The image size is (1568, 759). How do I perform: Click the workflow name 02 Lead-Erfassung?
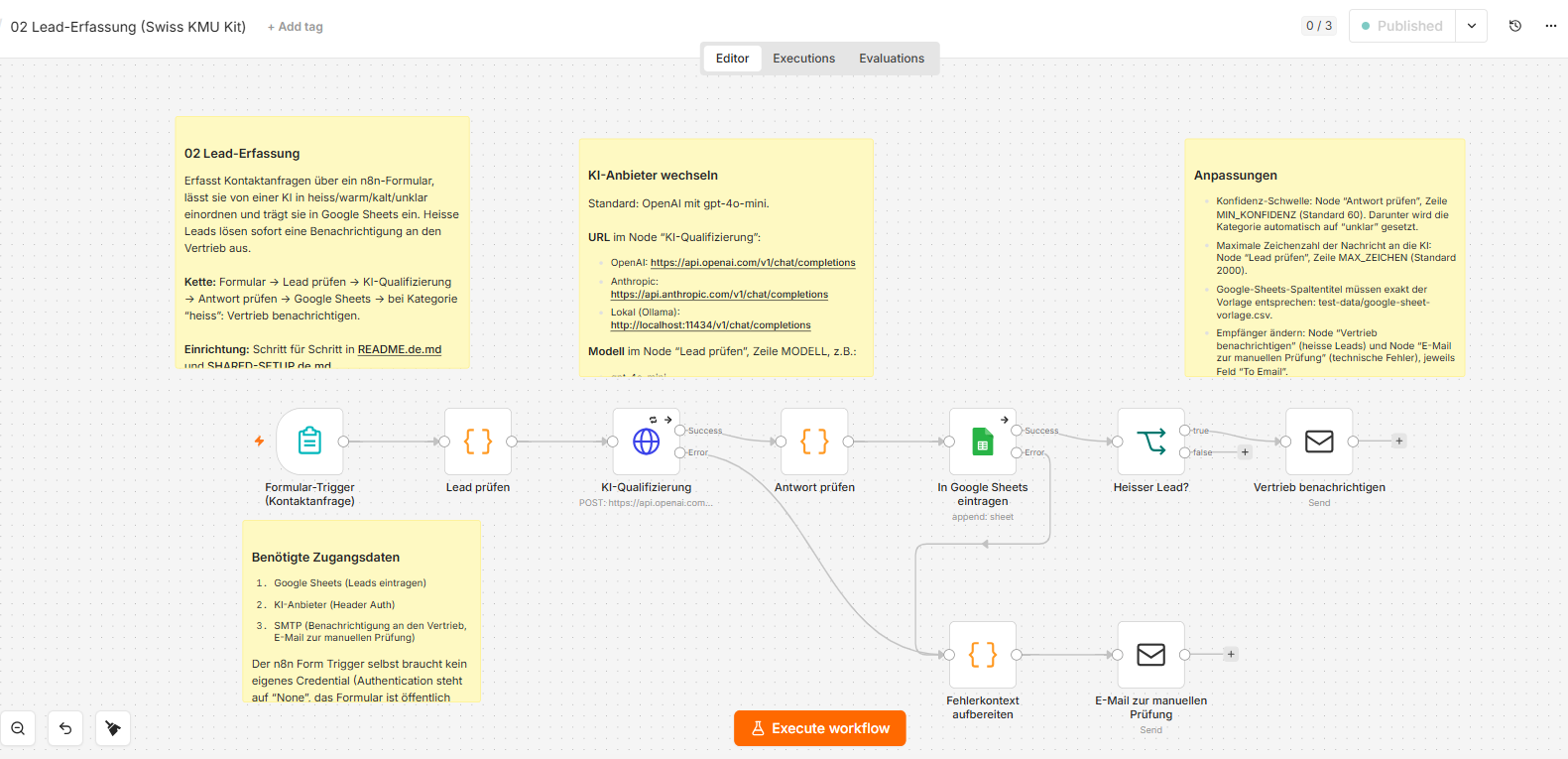pyautogui.click(x=128, y=27)
